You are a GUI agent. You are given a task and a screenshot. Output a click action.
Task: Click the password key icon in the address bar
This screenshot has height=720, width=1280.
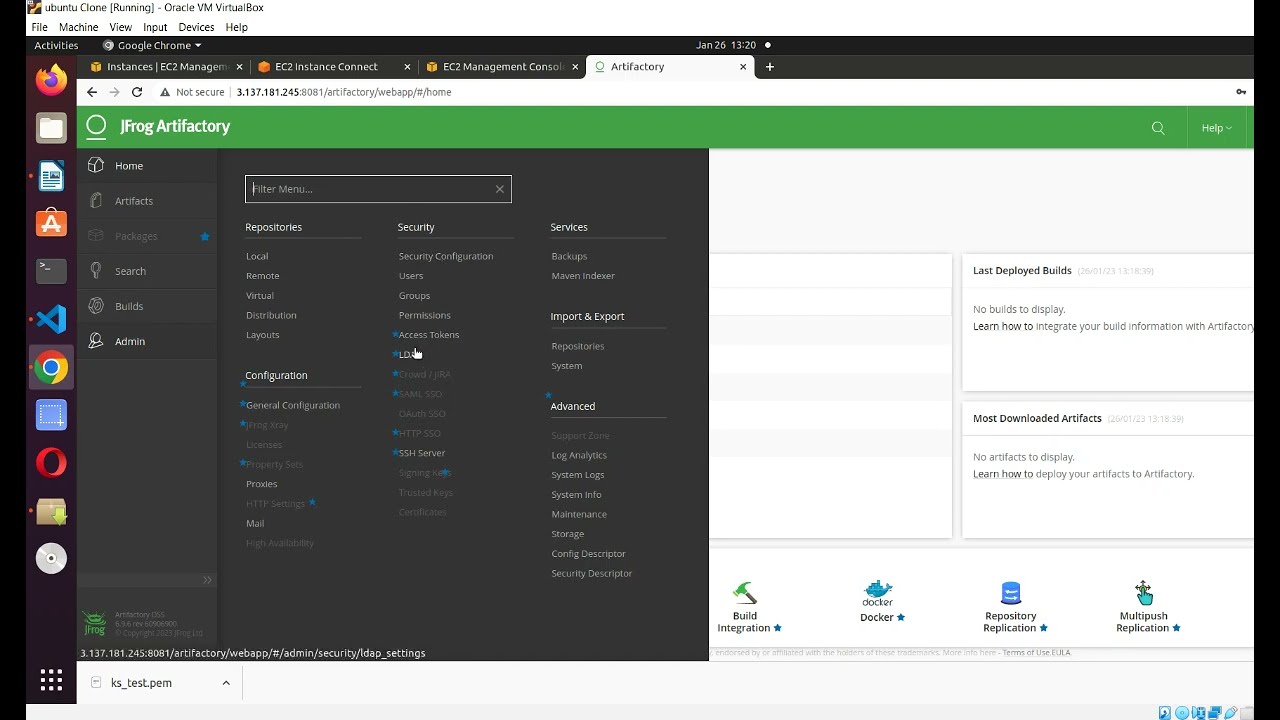1241,92
